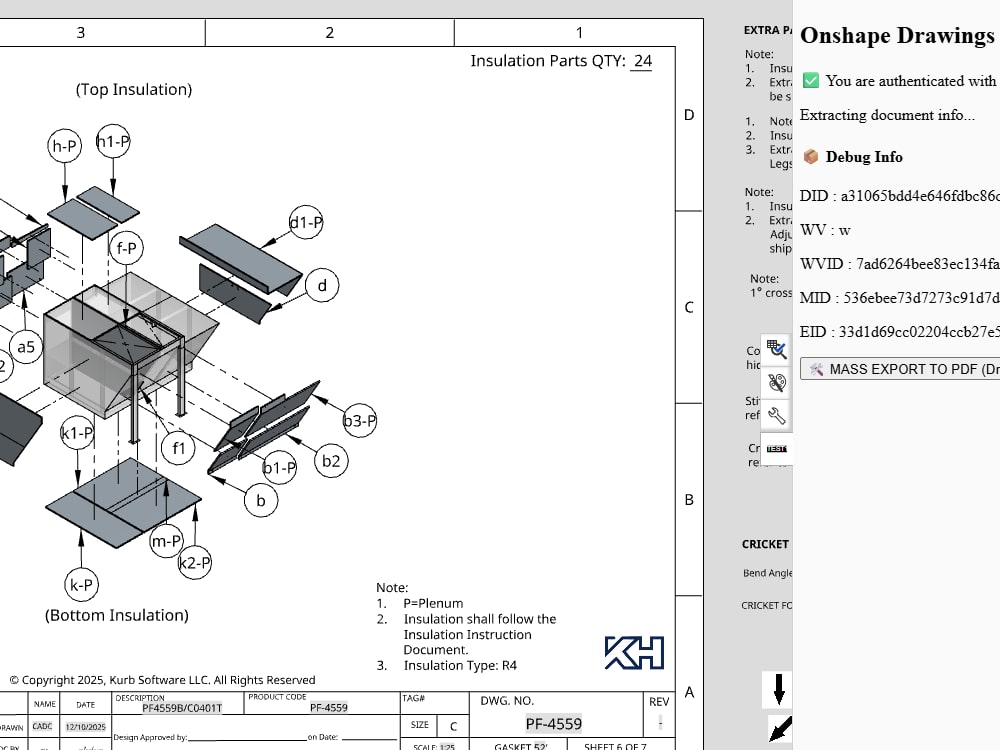The width and height of the screenshot is (1000, 750).
Task: Select the b3-P balloon callout
Action: click(360, 421)
